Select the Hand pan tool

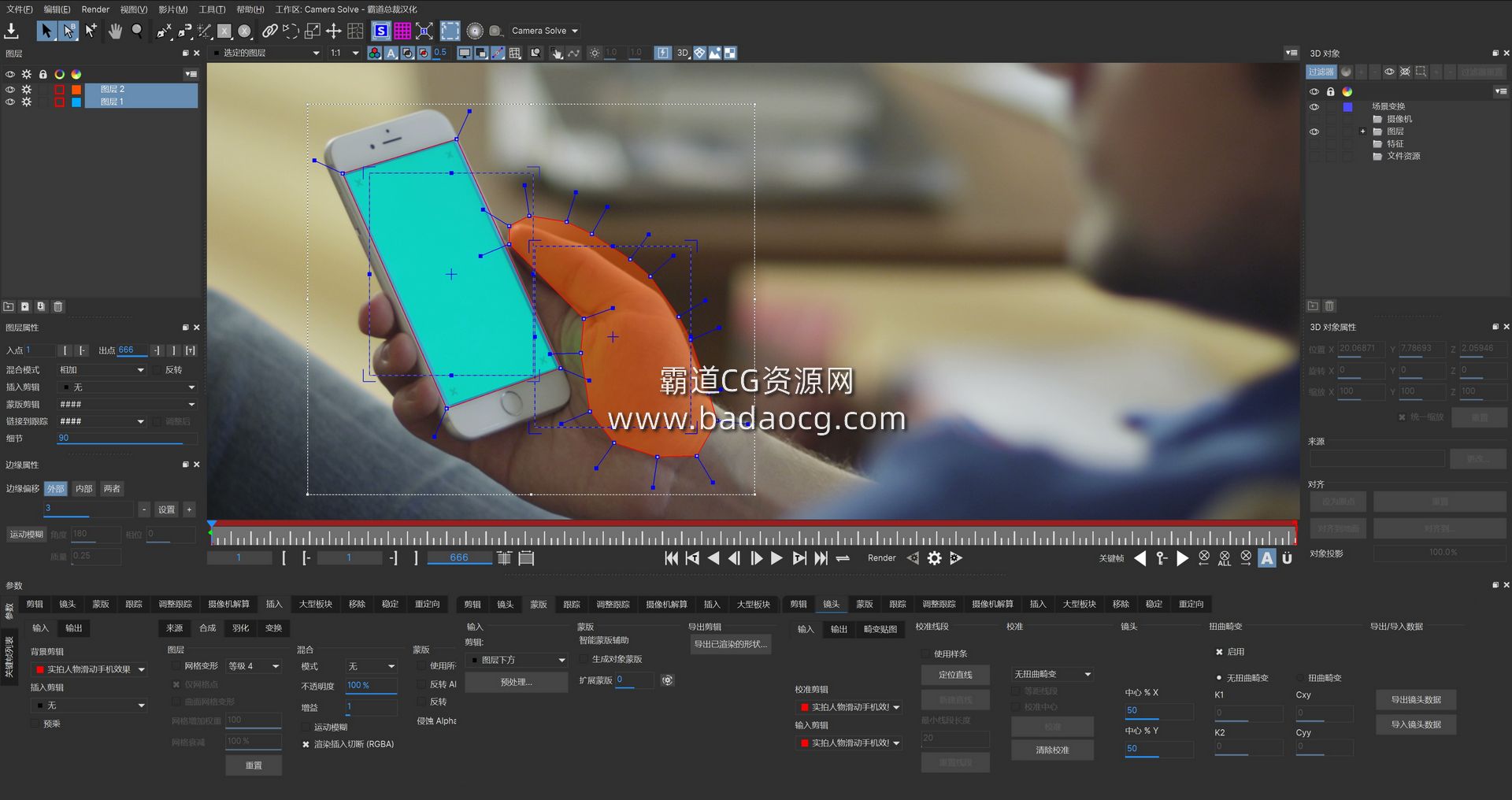coord(115,31)
